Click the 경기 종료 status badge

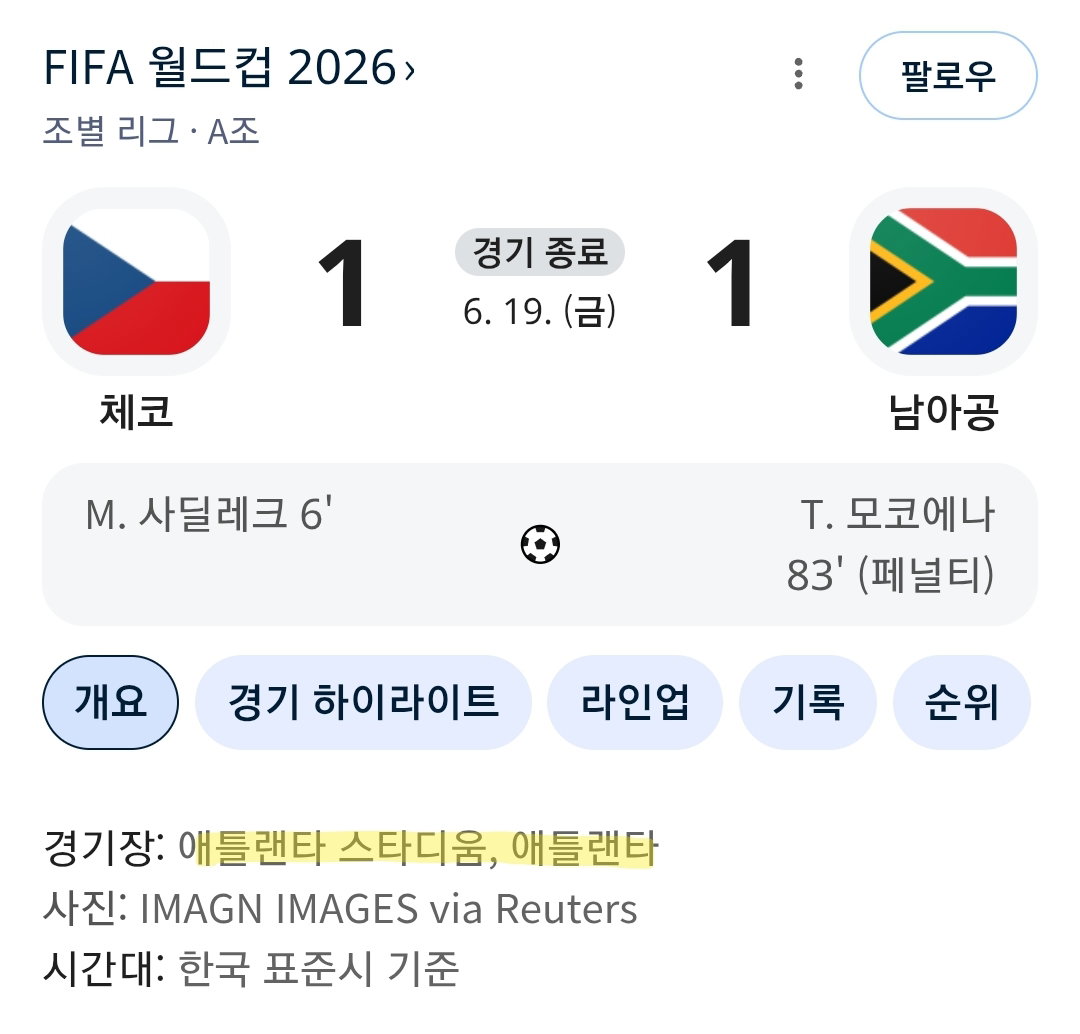pyautogui.click(x=540, y=251)
